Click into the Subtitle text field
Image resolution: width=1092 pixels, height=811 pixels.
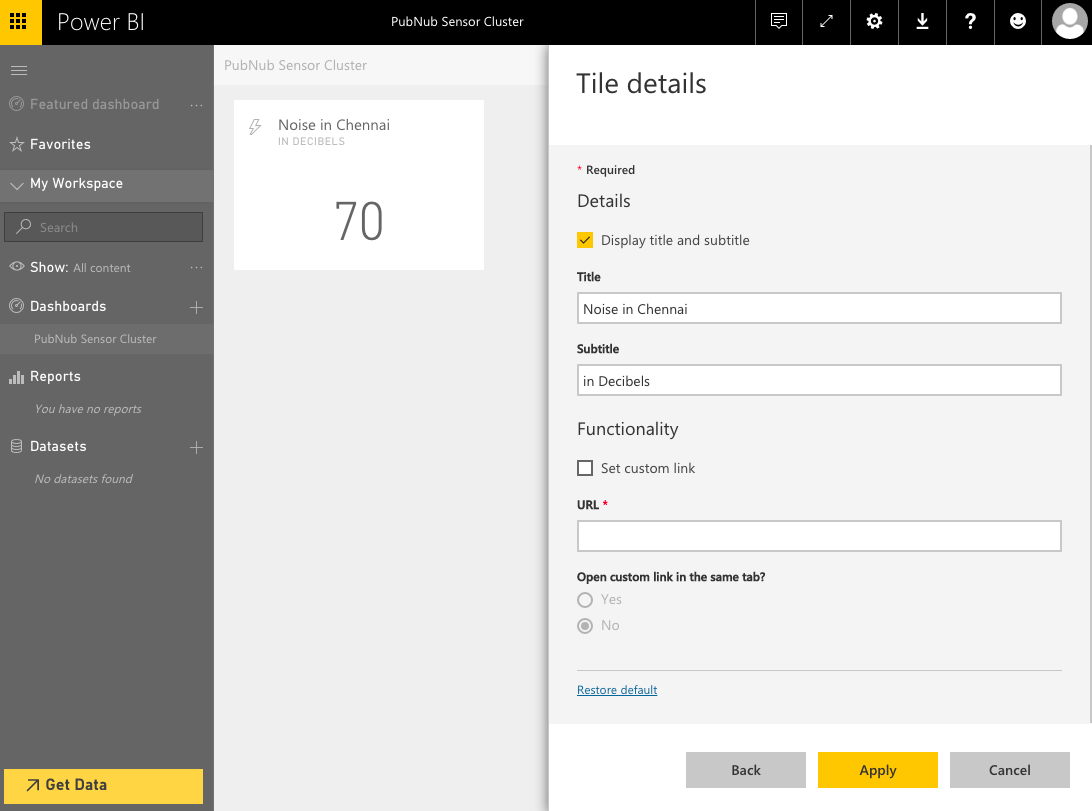[x=818, y=380]
